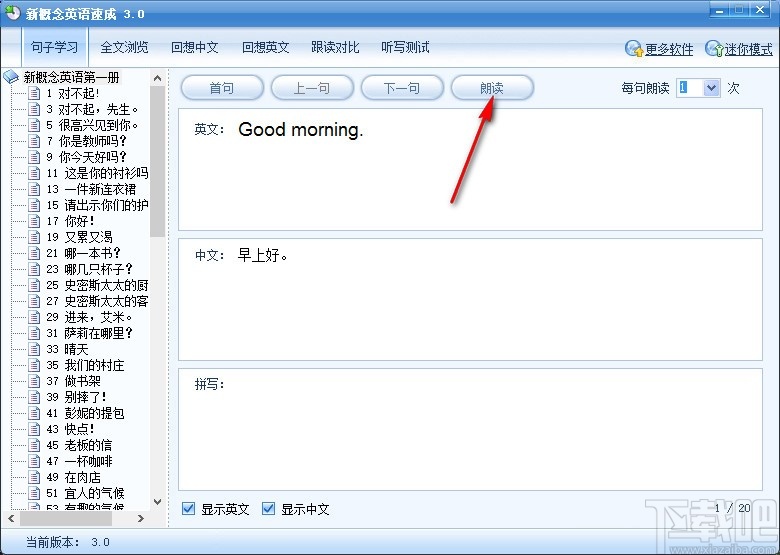The image size is (780, 555).
Task: Click the document icon beside 39 别摔了!
Action: pos(34,397)
